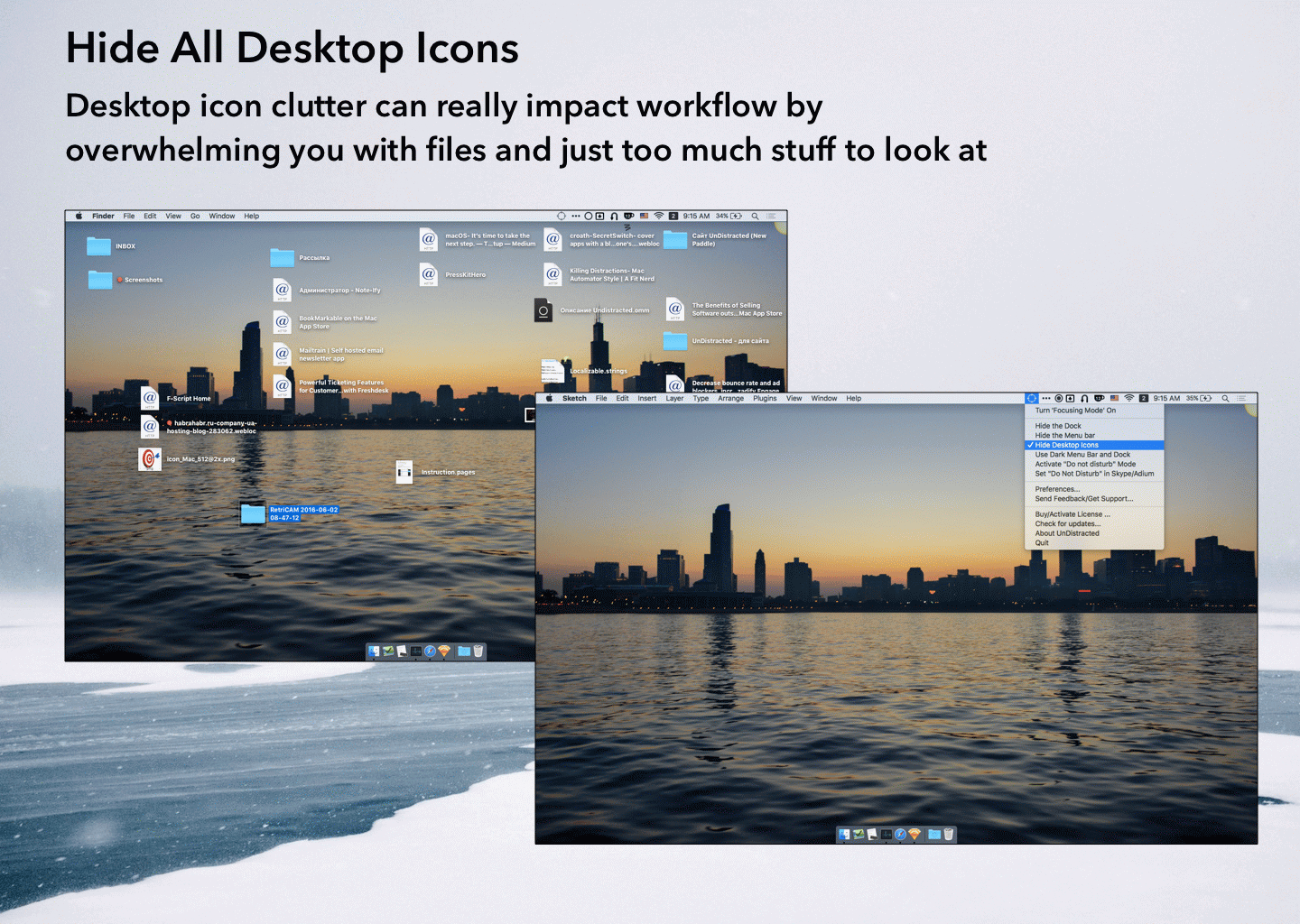Toggle Hide the Menu bar option
1300x924 pixels.
coord(1094,435)
